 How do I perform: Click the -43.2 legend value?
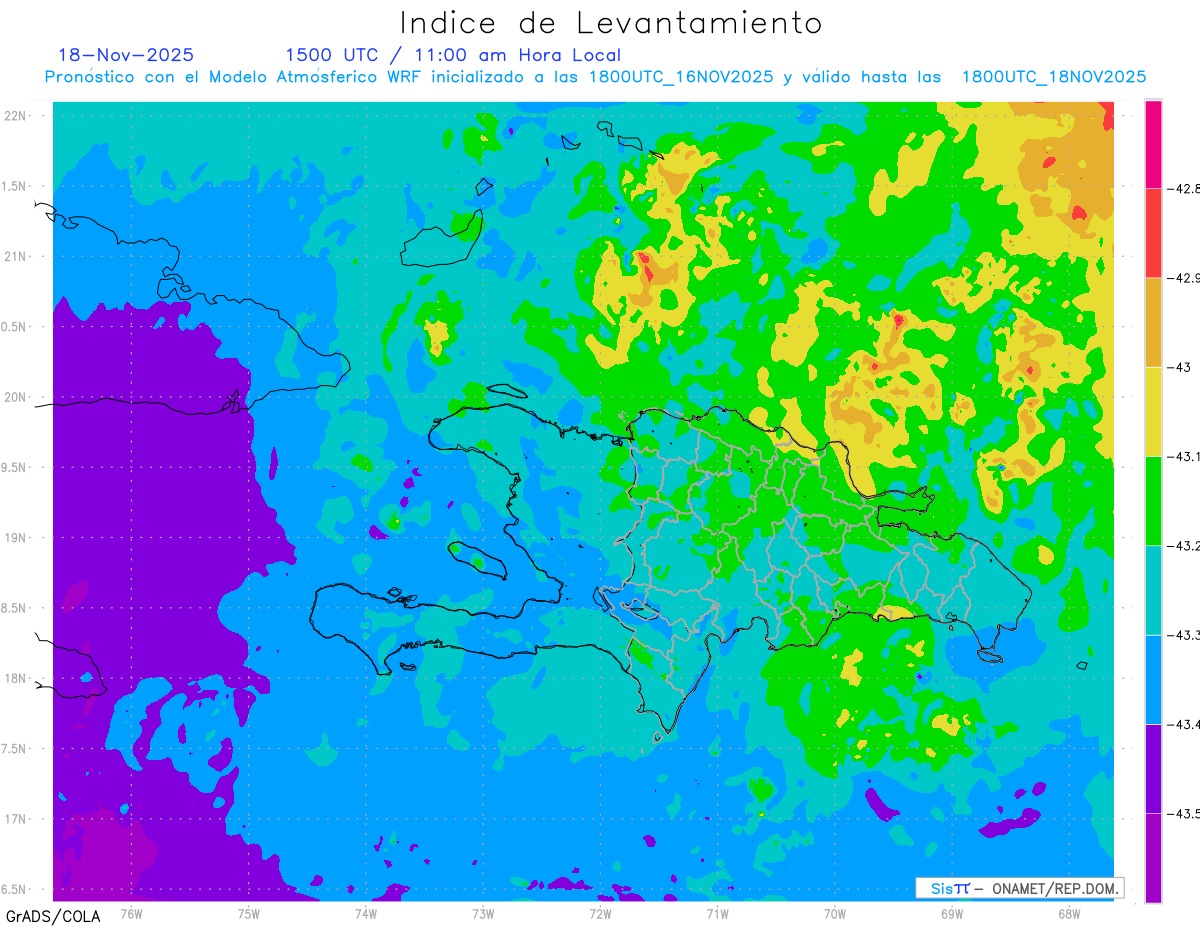click(x=1185, y=546)
